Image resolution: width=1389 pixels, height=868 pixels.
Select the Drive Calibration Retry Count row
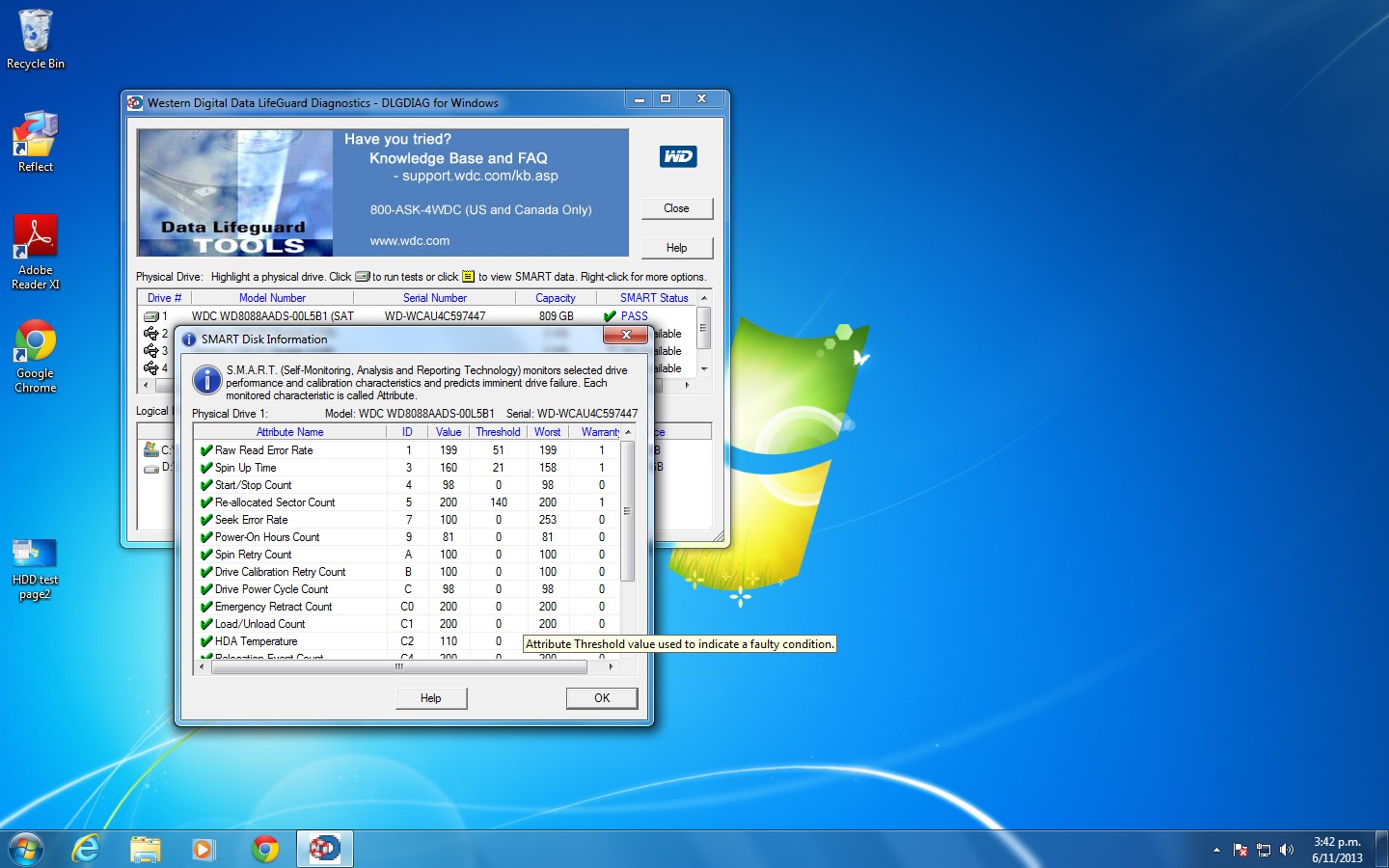[407, 572]
